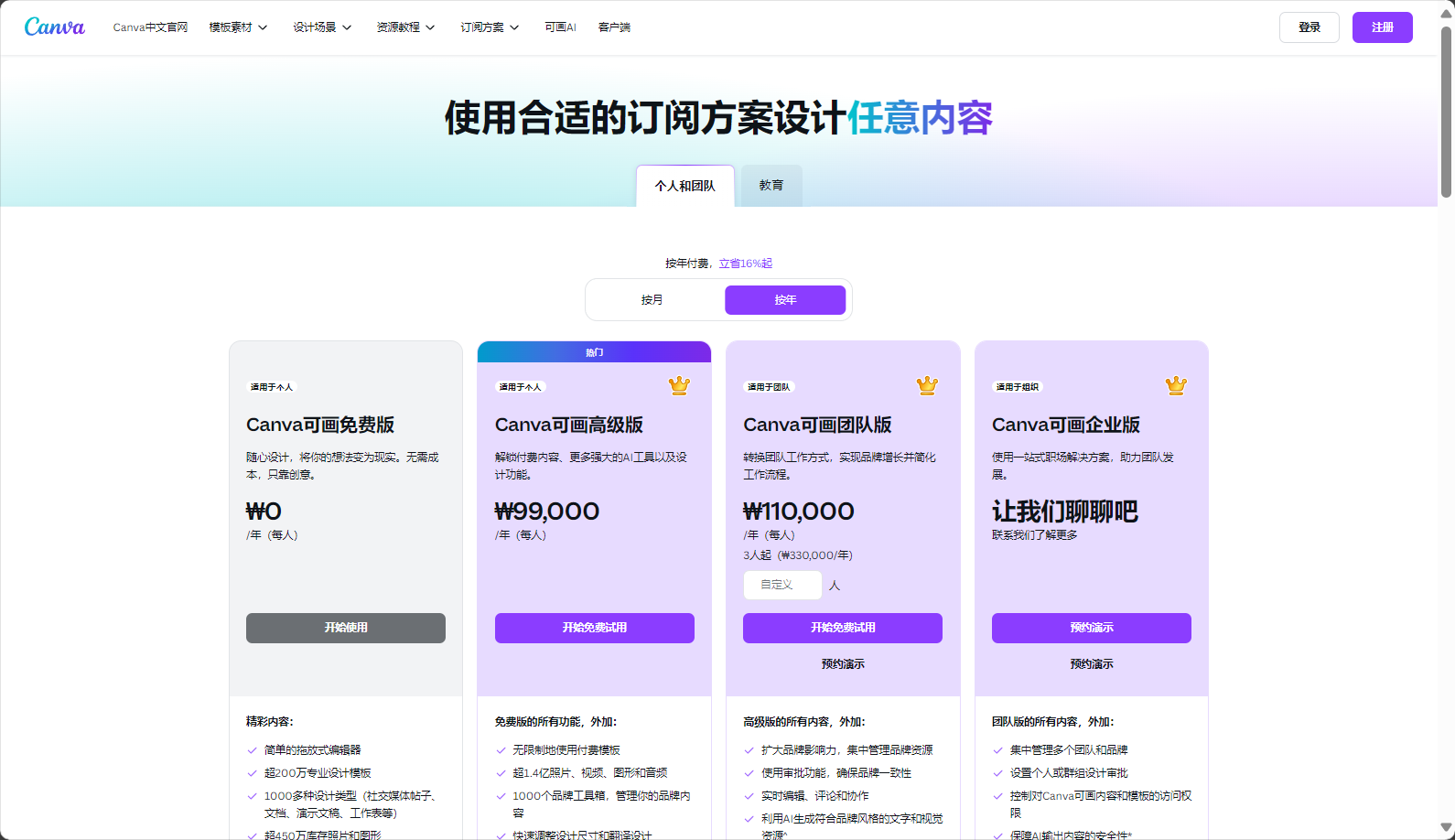Viewport: 1455px width, 840px height.
Task: Click the 登录 button
Action: tap(1309, 27)
